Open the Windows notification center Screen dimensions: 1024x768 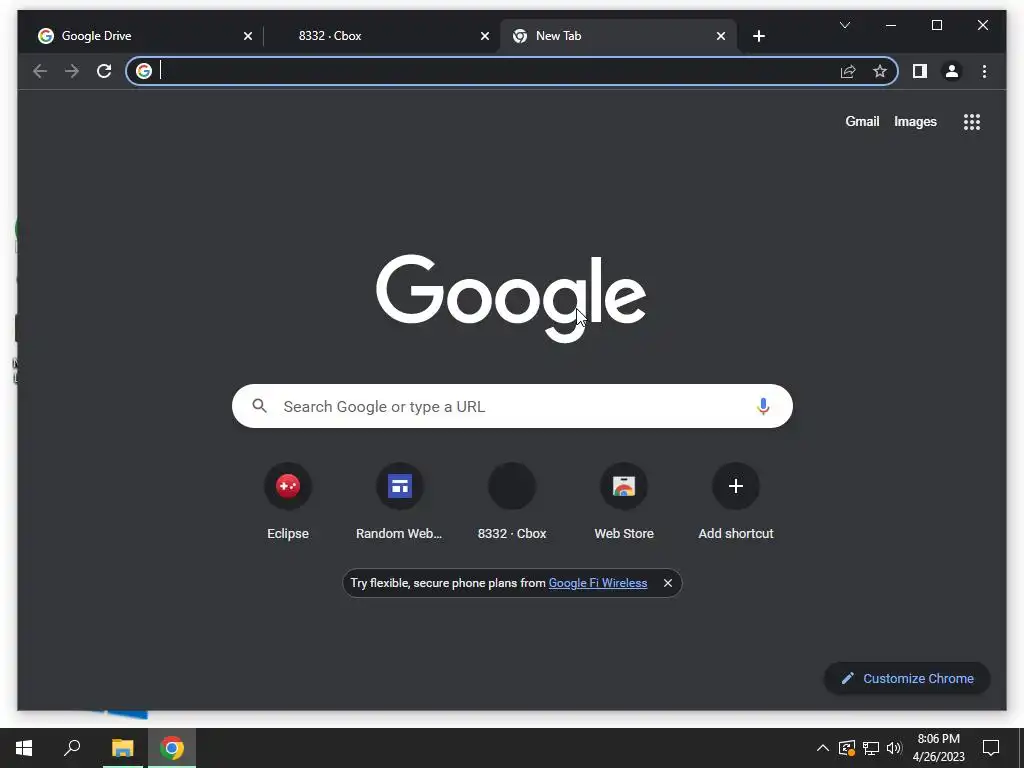point(991,748)
